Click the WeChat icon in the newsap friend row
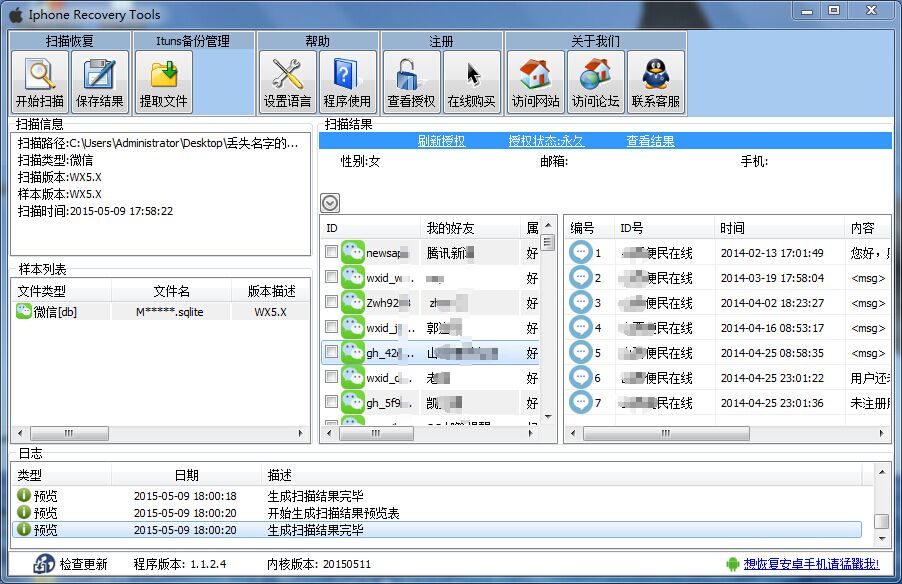This screenshot has width=902, height=584. click(353, 252)
